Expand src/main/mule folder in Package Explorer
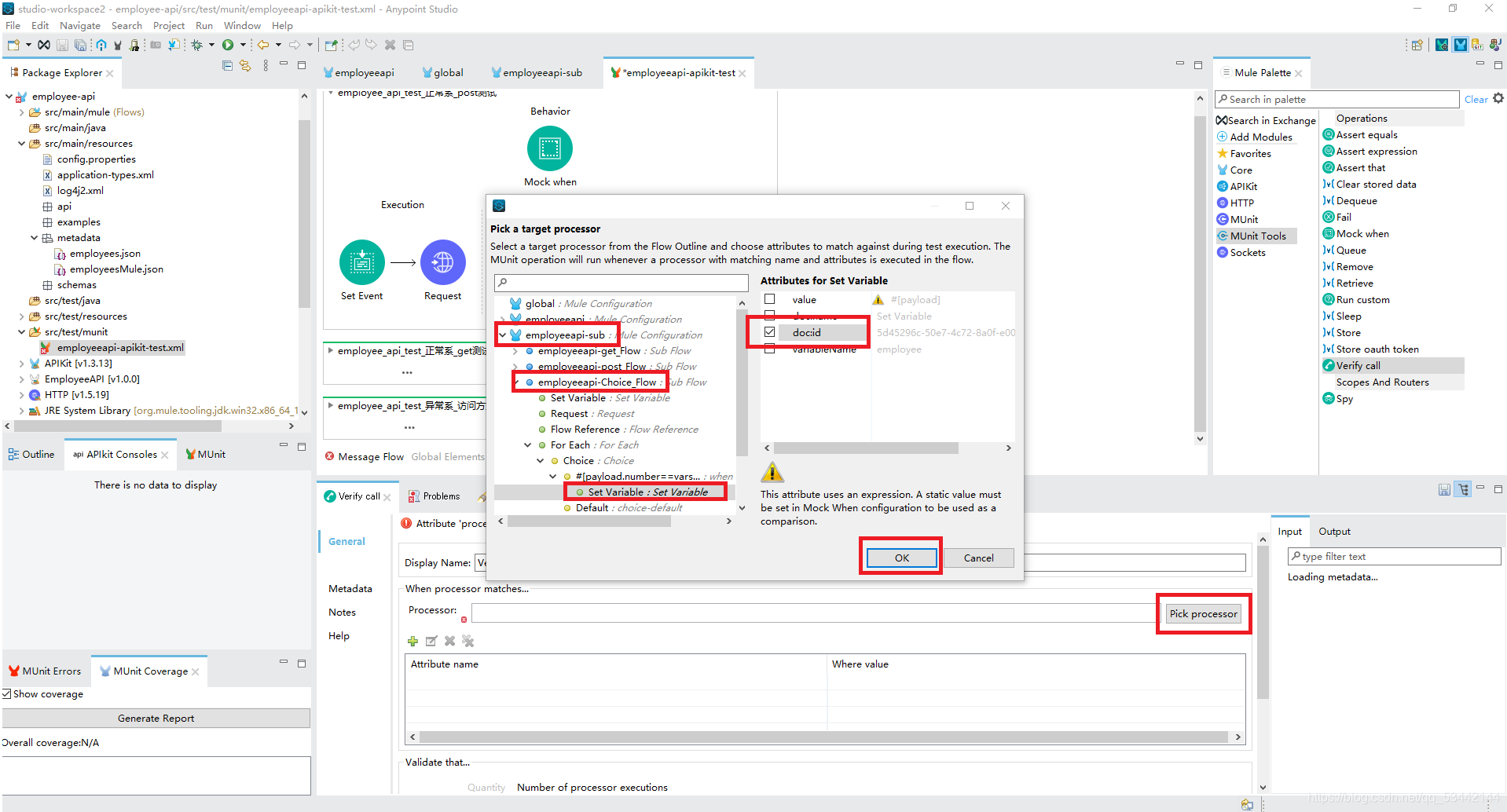This screenshot has height=812, width=1507. (21, 112)
